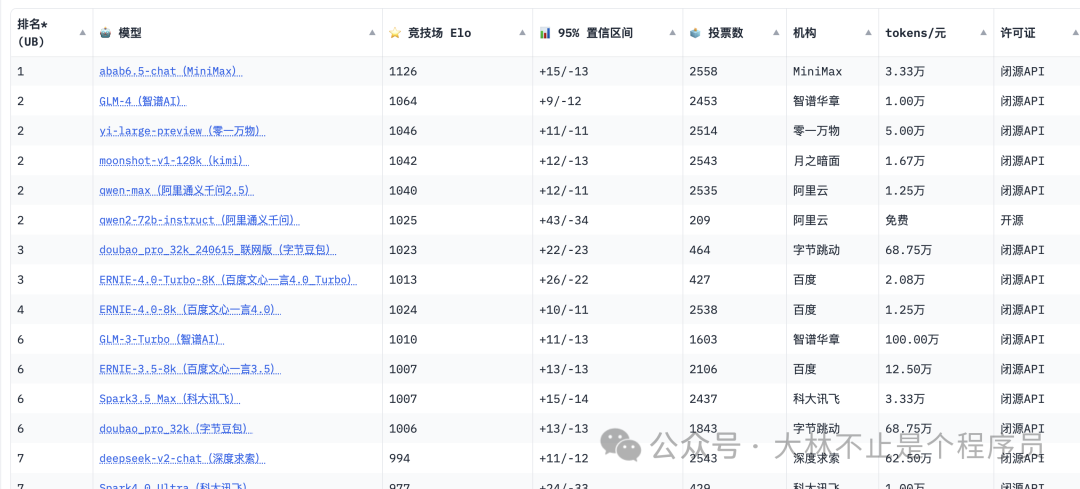Sort by 95% 置信区间 column arrow
Image resolution: width=1080 pixels, height=489 pixels.
(672, 32)
